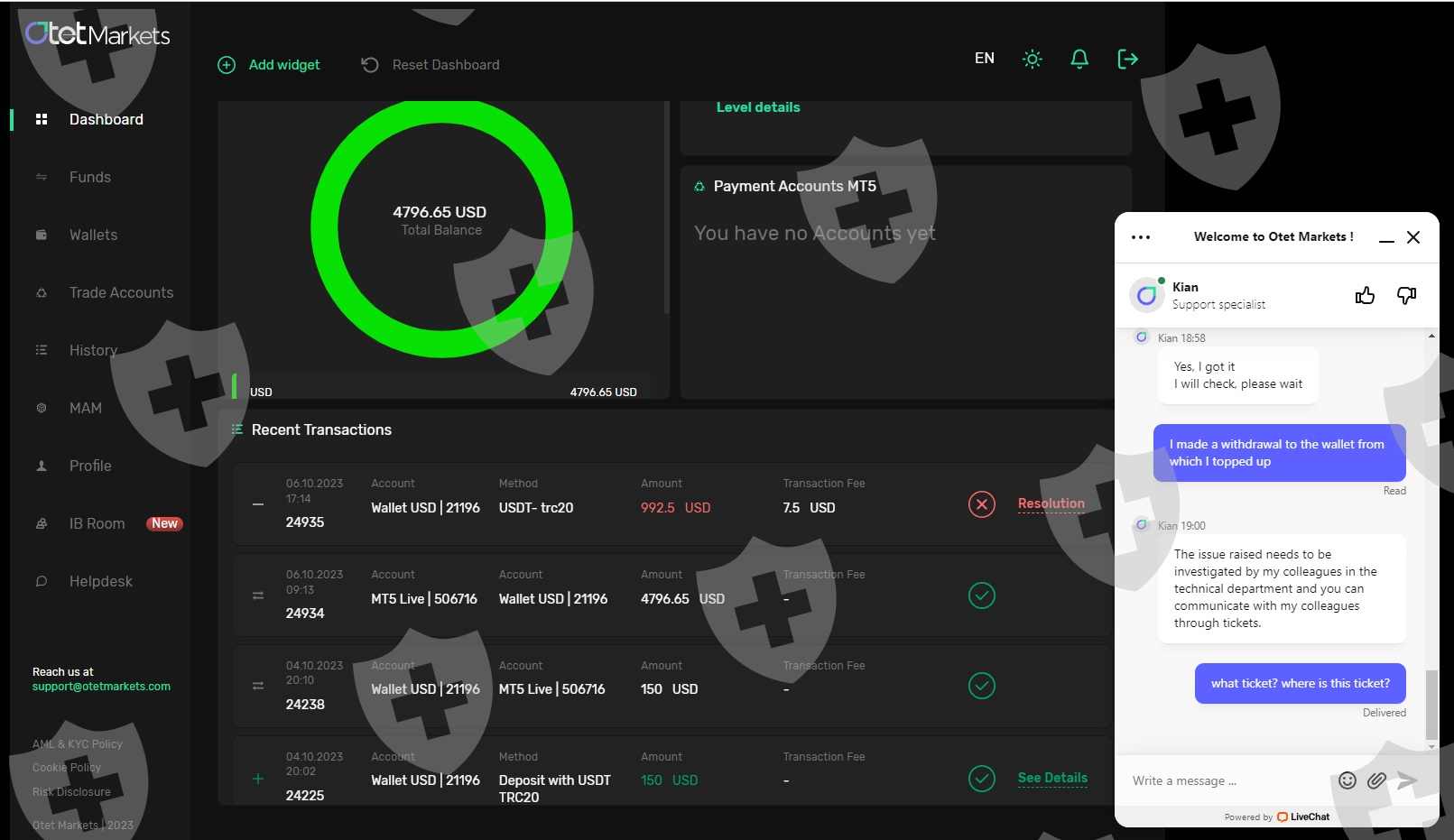The width and height of the screenshot is (1454, 840).
Task: Reset Dashboard layout
Action: pyautogui.click(x=431, y=65)
